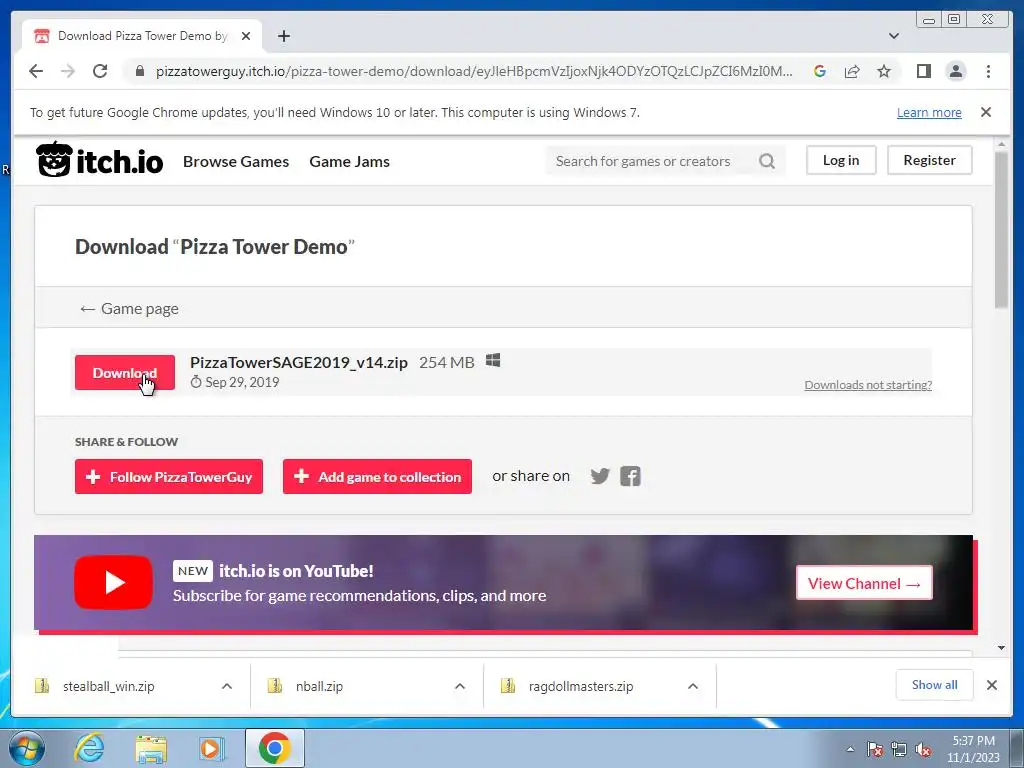
Task: Expand options chevron for nball.zip
Action: (460, 686)
